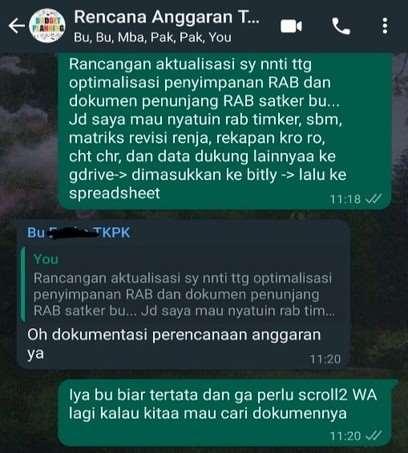This screenshot has height=453, width=408.
Task: Tap sender name Bu TKPK
Action: [78, 233]
